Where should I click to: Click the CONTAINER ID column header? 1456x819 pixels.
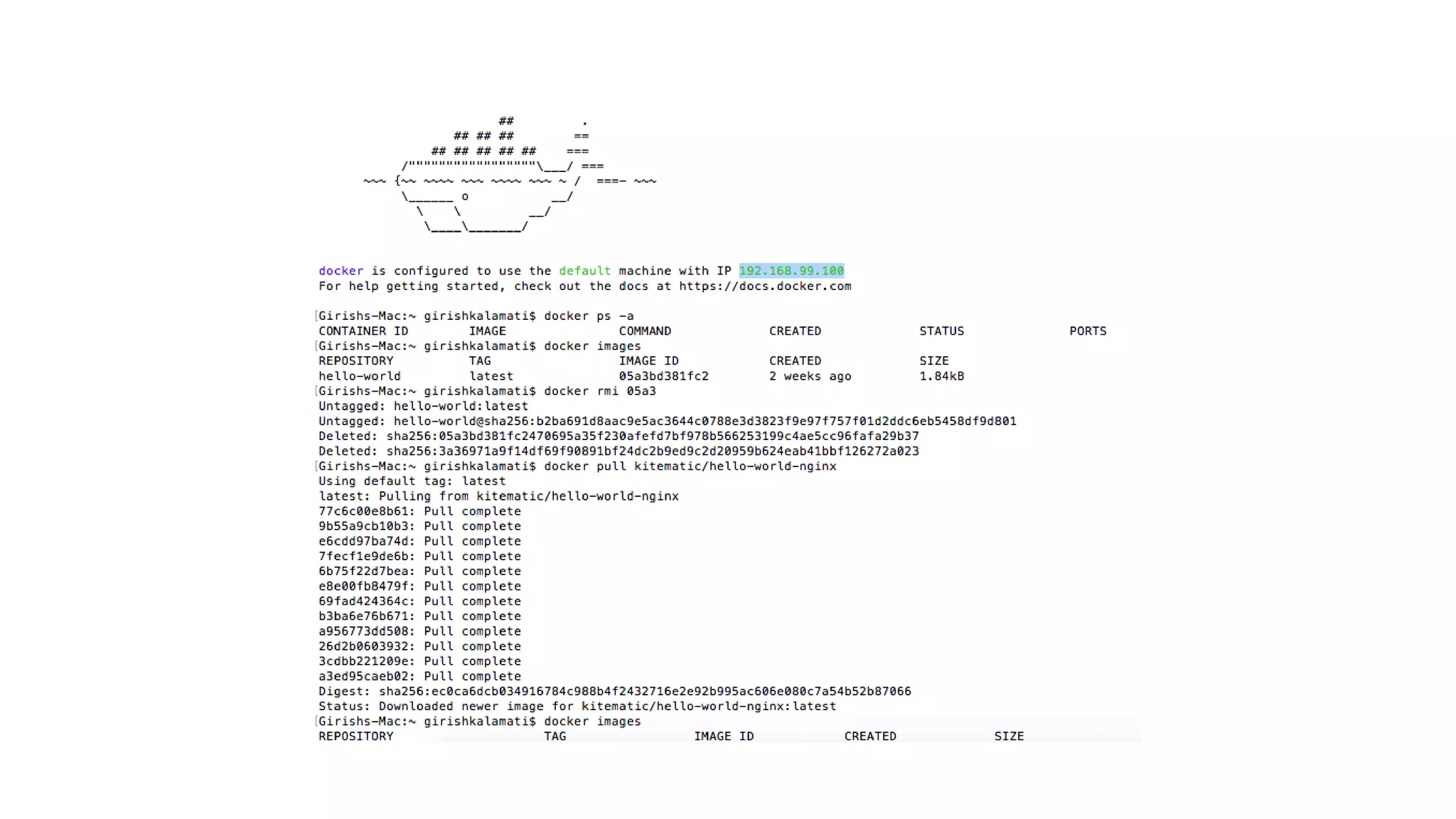coord(363,331)
